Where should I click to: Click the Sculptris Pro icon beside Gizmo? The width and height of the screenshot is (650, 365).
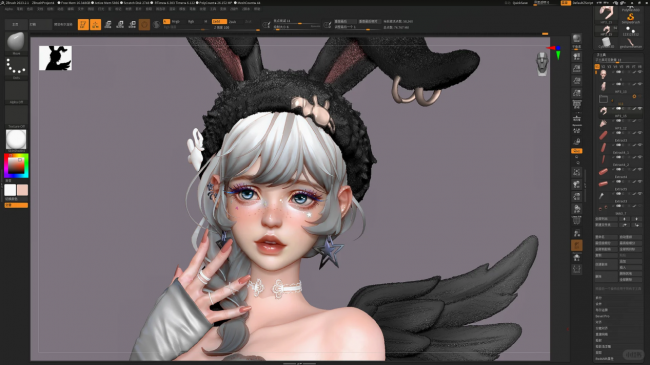[156, 24]
